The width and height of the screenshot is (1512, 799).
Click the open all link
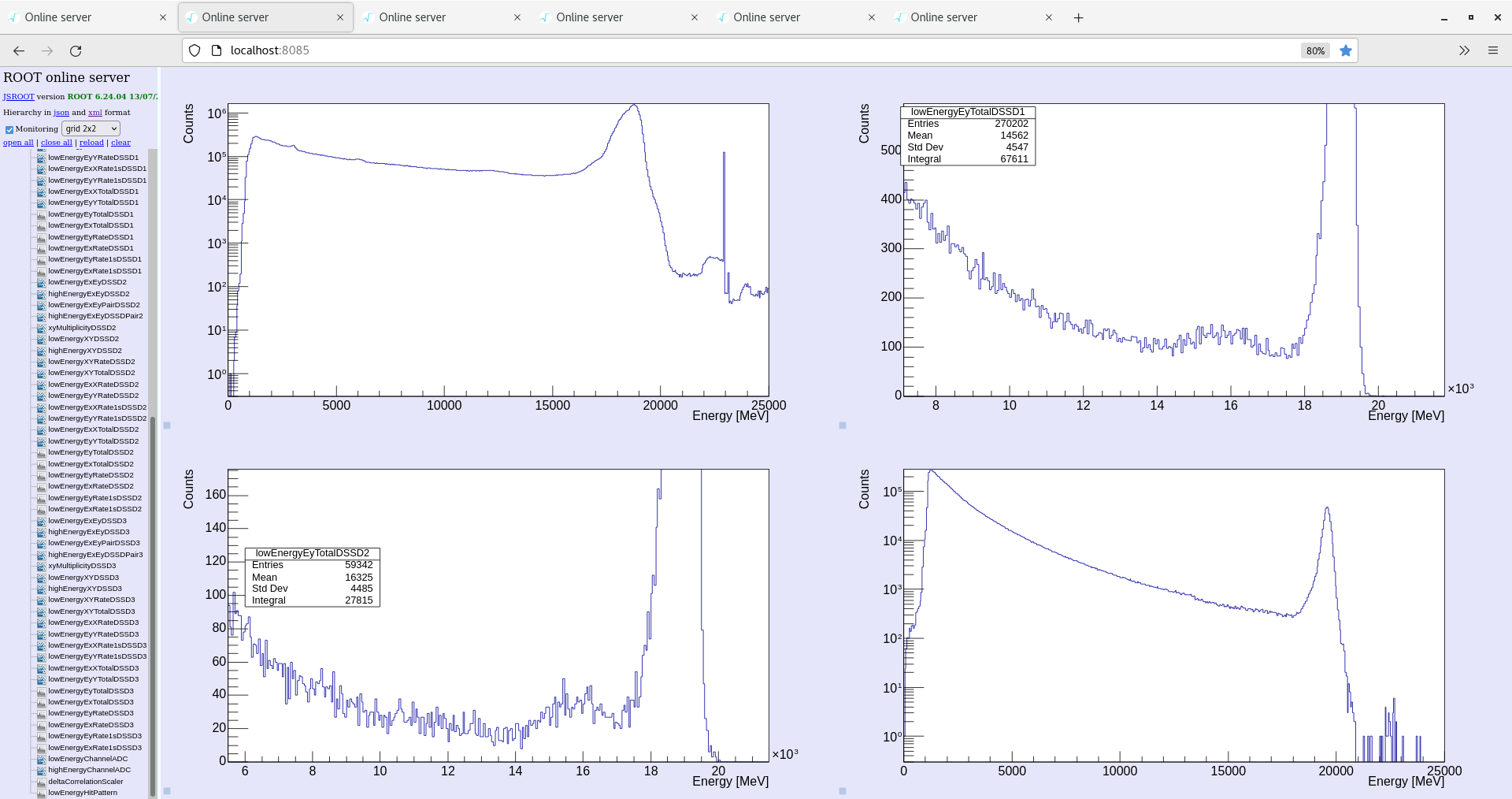tap(18, 143)
